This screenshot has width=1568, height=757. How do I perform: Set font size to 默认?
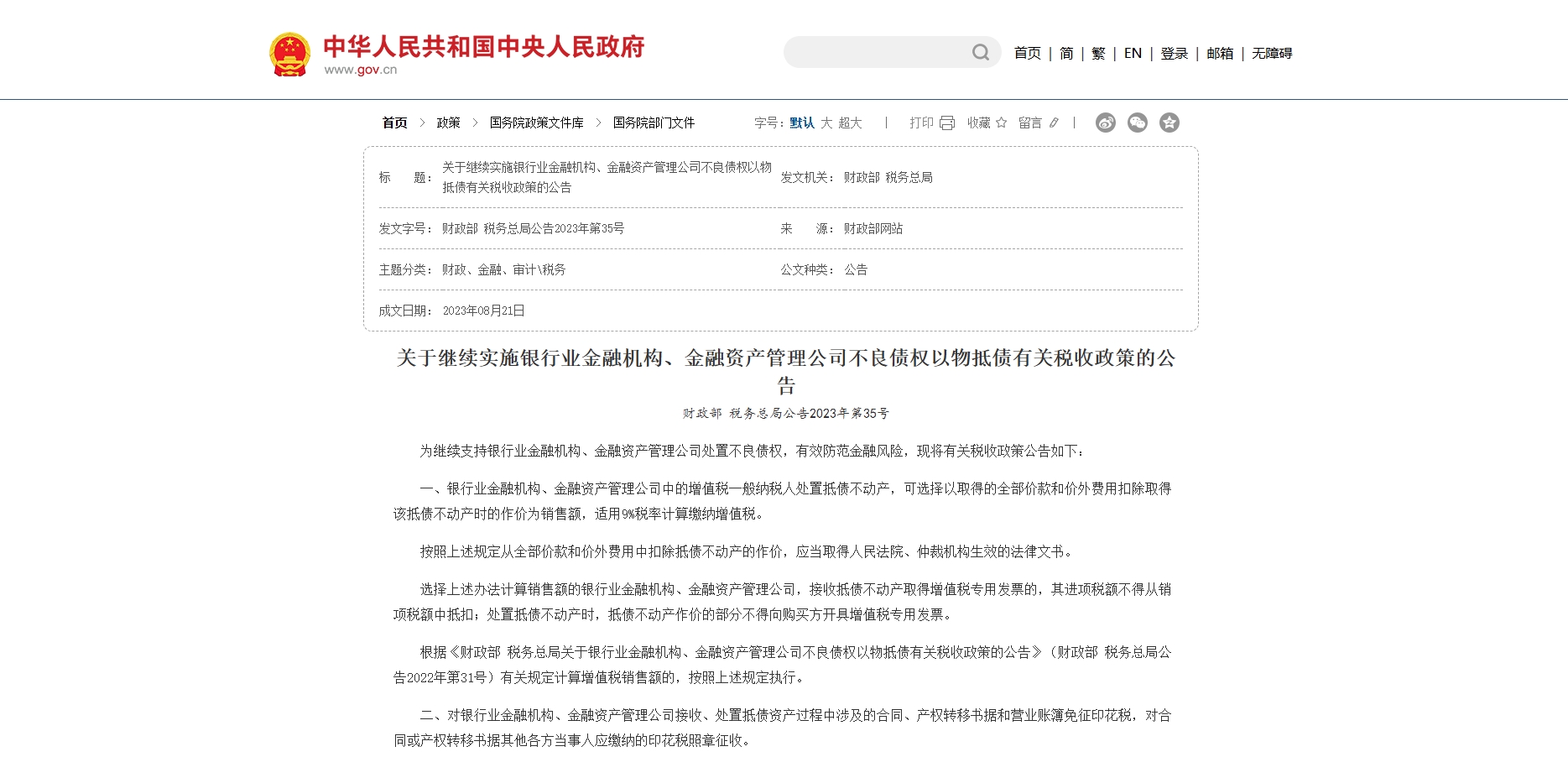802,123
